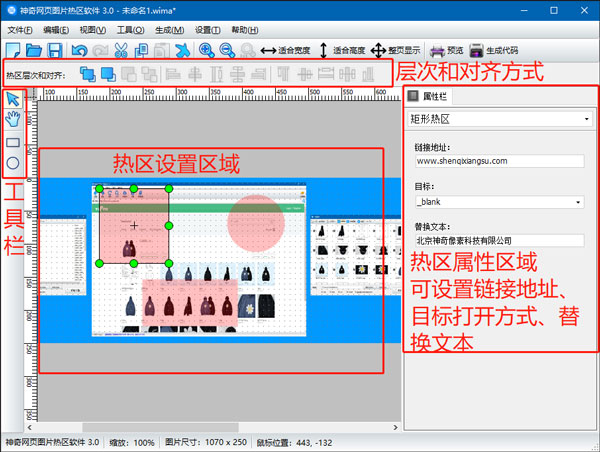Open the preview (预览)
The width and height of the screenshot is (600, 452).
click(x=447, y=50)
